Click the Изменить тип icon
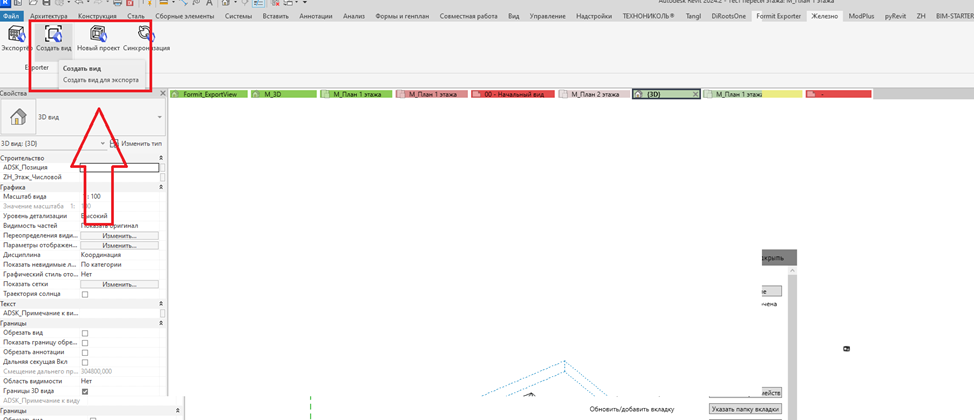The image size is (974, 420). [x=114, y=144]
